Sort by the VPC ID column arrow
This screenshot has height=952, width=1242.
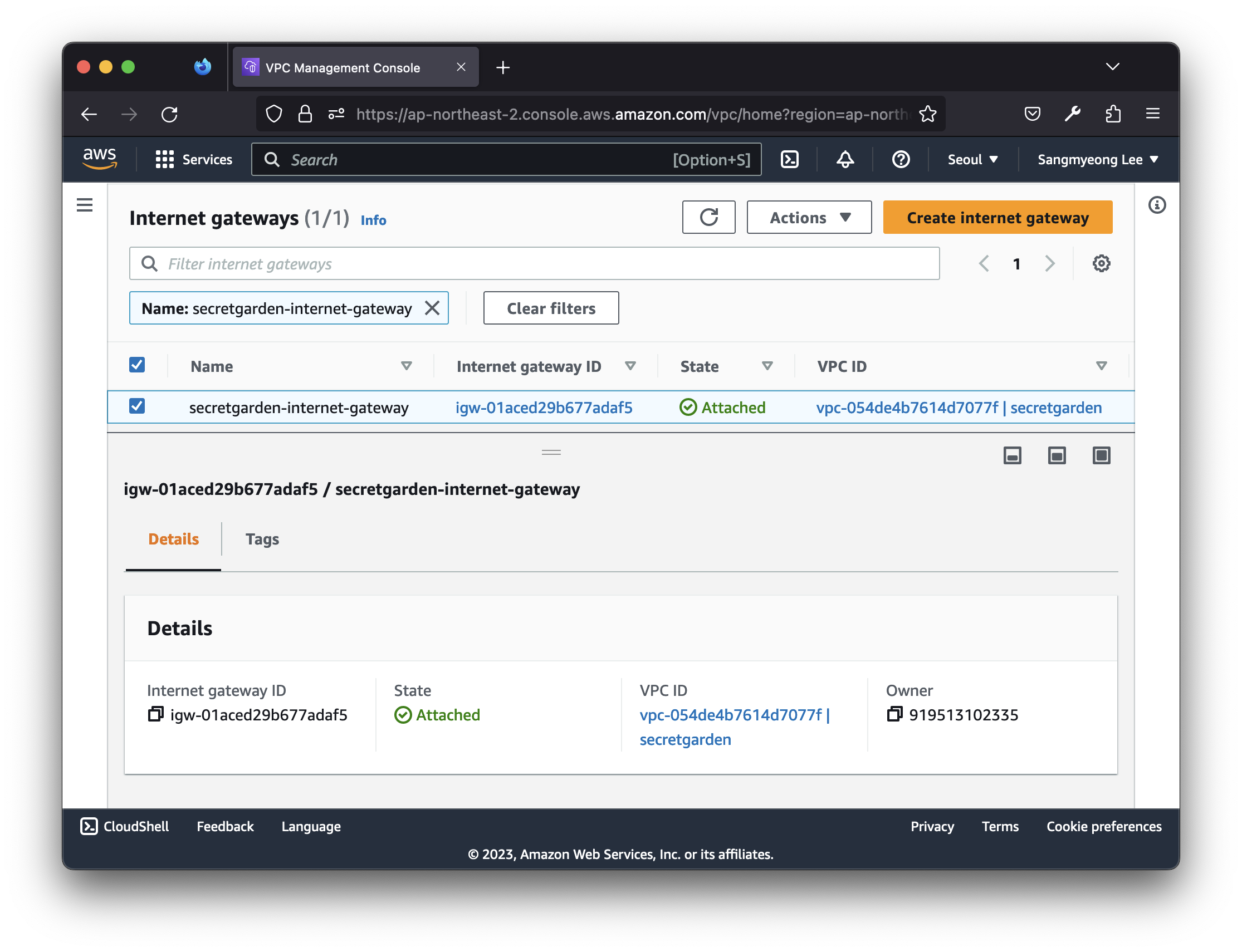click(1101, 366)
